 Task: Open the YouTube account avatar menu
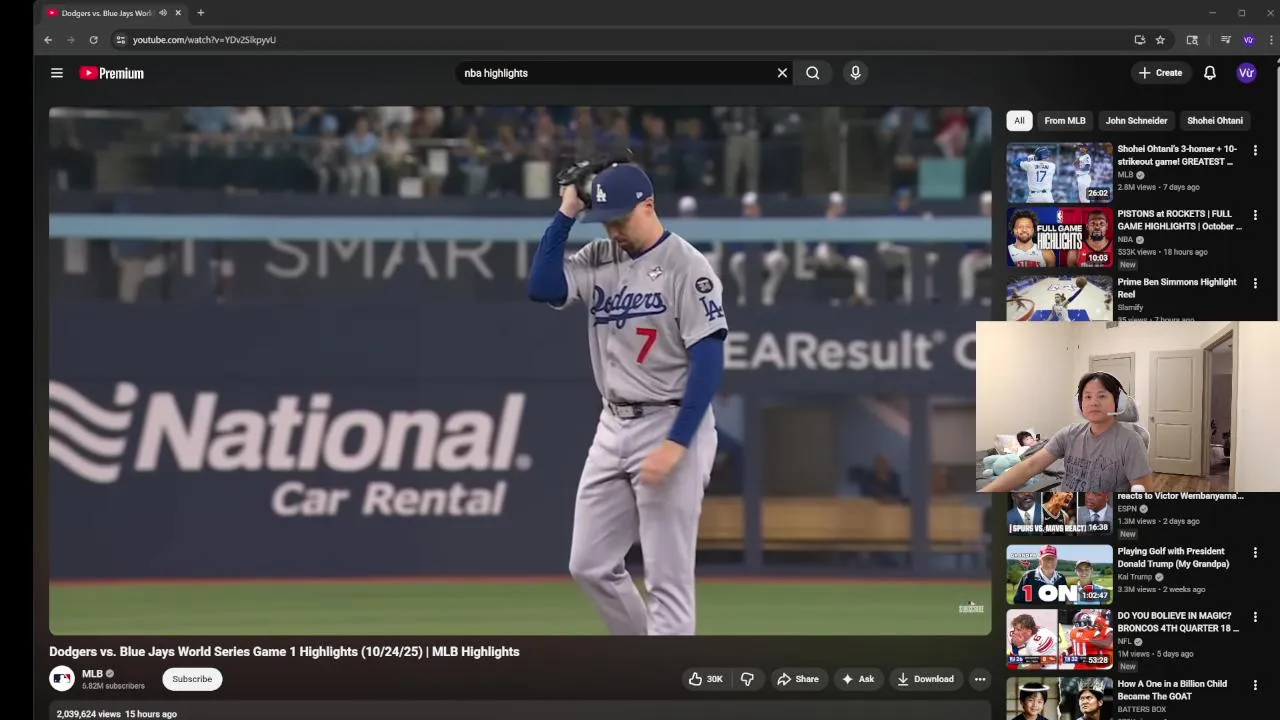point(1246,73)
